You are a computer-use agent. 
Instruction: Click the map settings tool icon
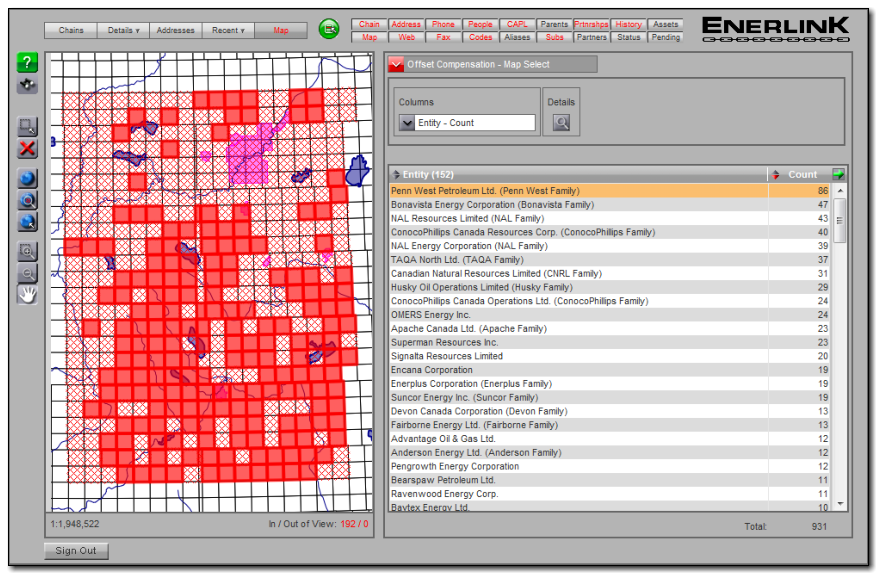tap(27, 85)
